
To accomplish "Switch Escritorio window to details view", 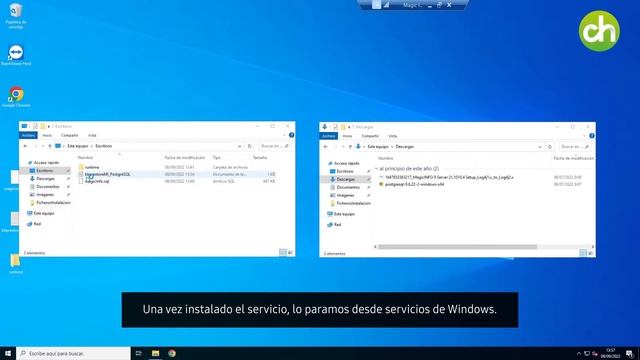I will click(282, 253).
